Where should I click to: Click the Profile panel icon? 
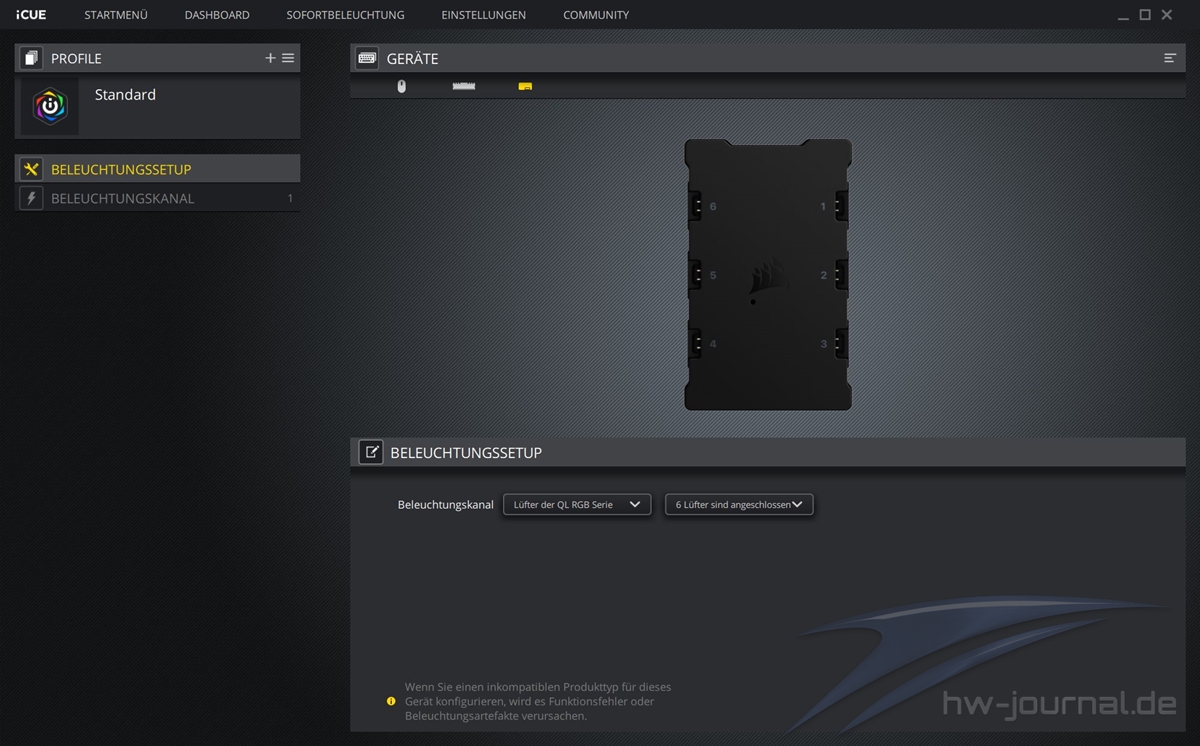tap(31, 58)
